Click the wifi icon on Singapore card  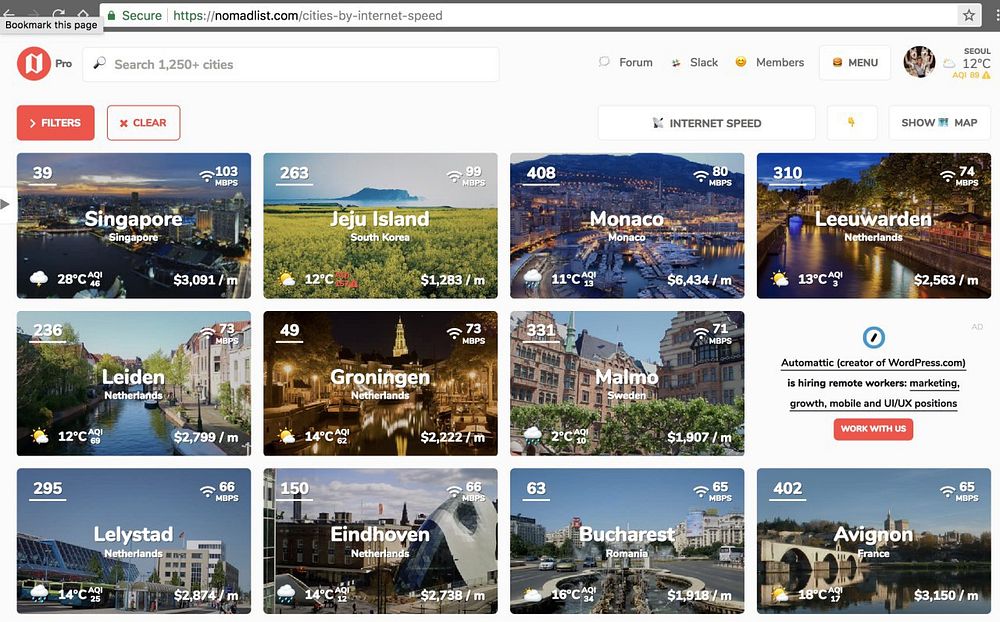point(207,175)
